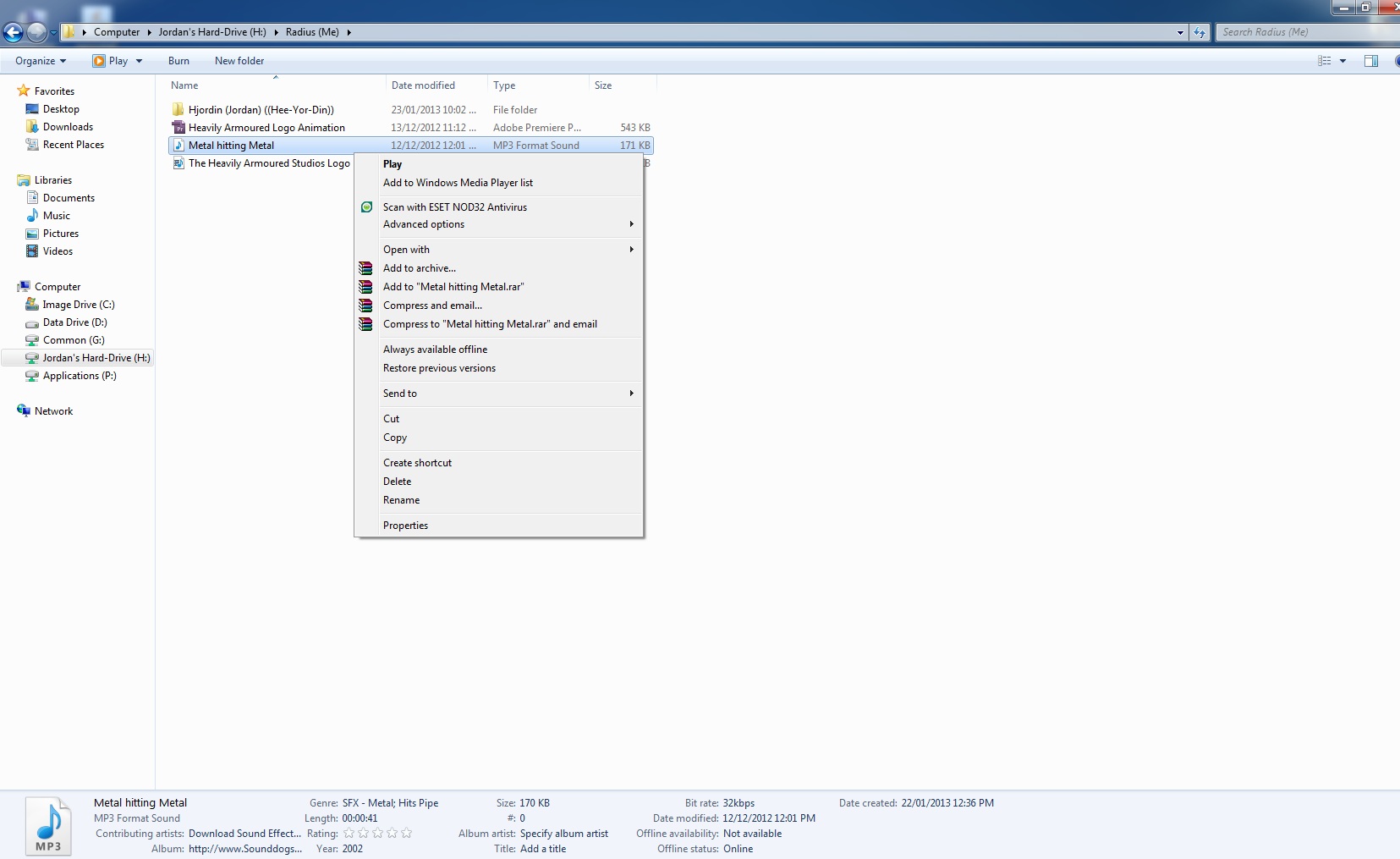Open the address bar history dropdown
1400x859 pixels.
tap(1181, 32)
